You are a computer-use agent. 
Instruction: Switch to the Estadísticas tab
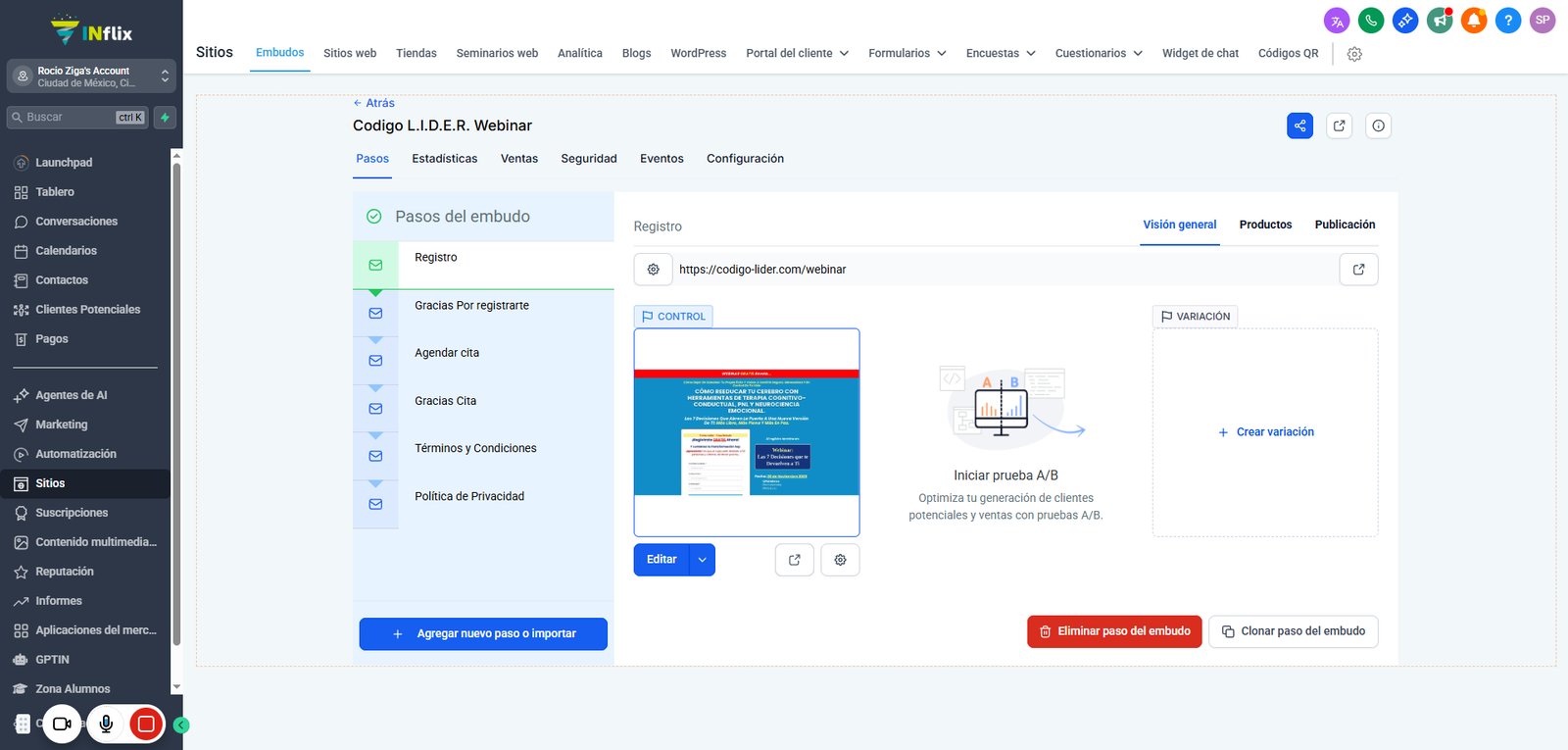pyautogui.click(x=445, y=159)
